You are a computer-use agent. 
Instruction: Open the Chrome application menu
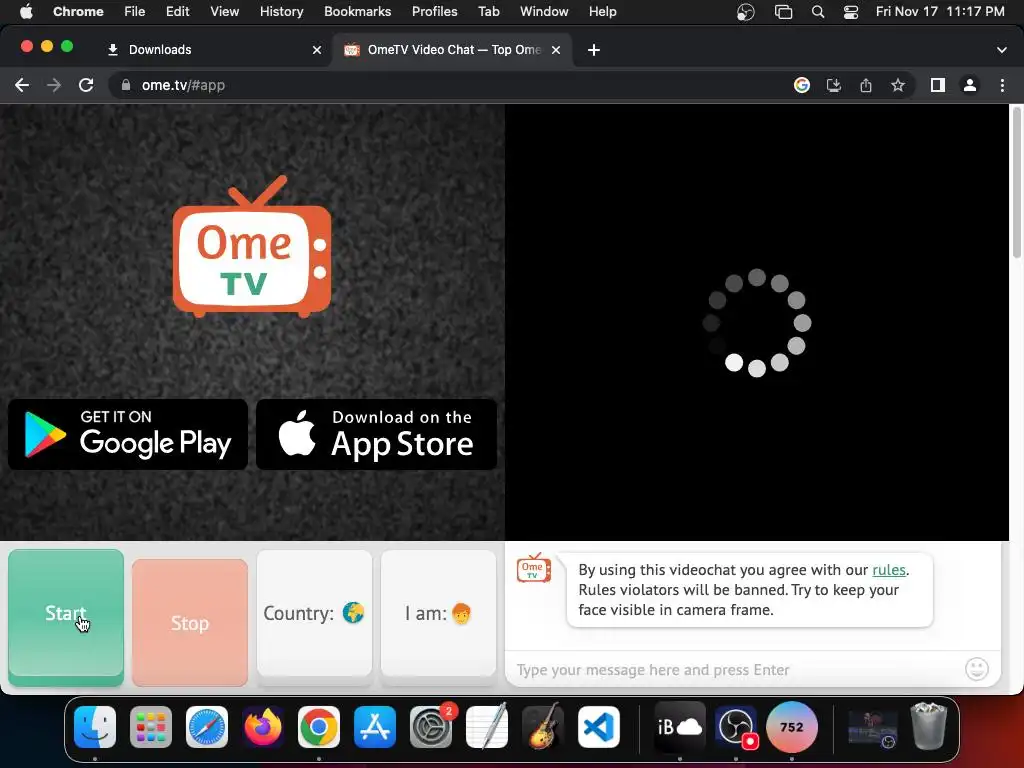tap(78, 11)
